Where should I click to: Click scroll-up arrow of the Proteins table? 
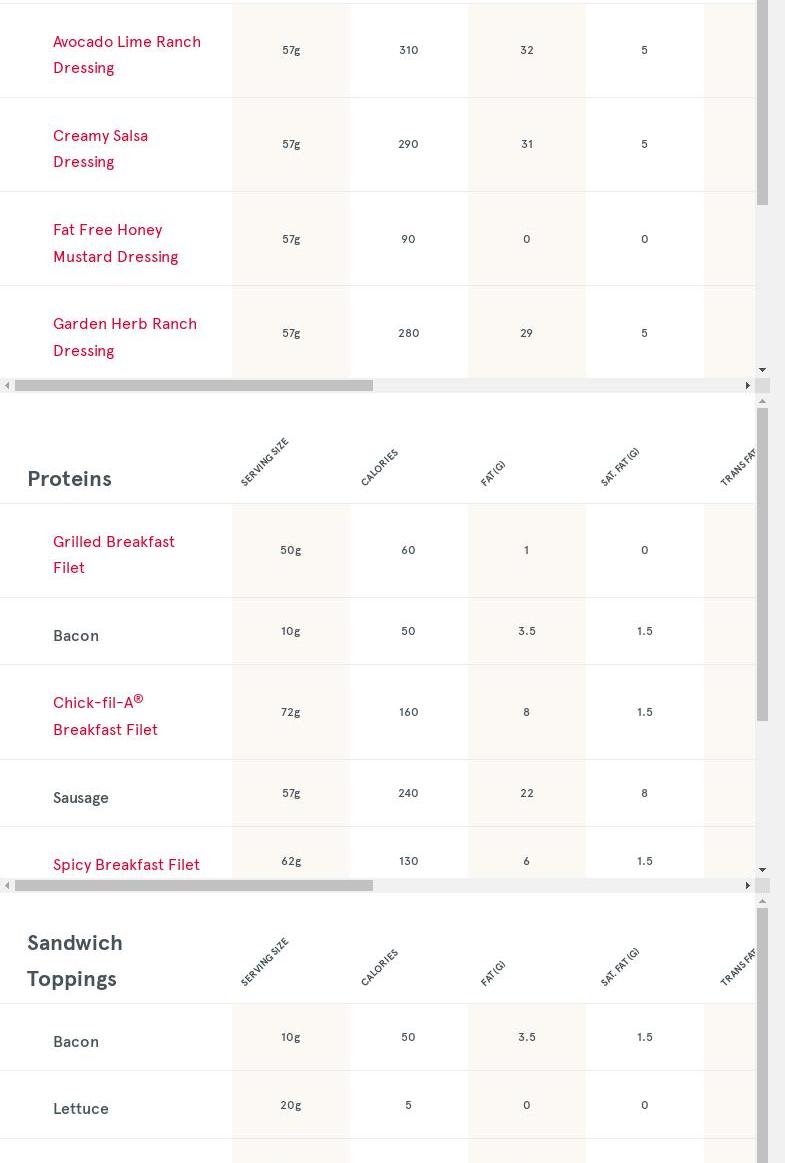click(763, 401)
